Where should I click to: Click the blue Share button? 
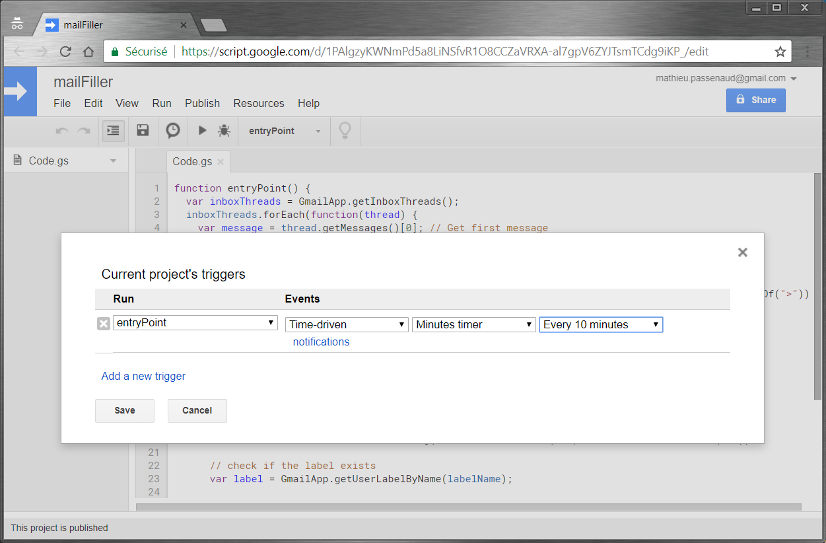tap(755, 100)
